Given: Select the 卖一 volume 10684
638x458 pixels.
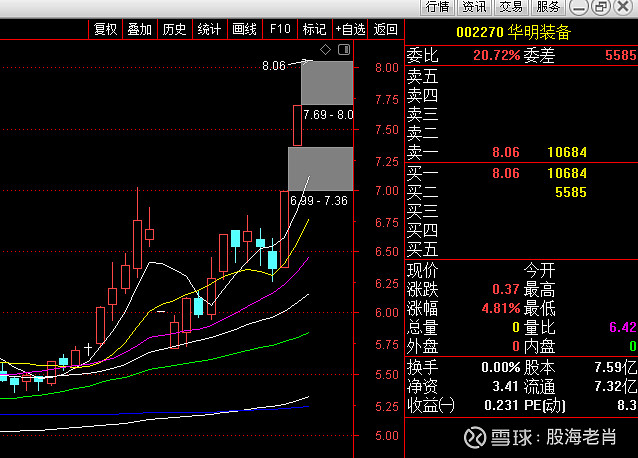Looking at the screenshot, I should 567,152.
